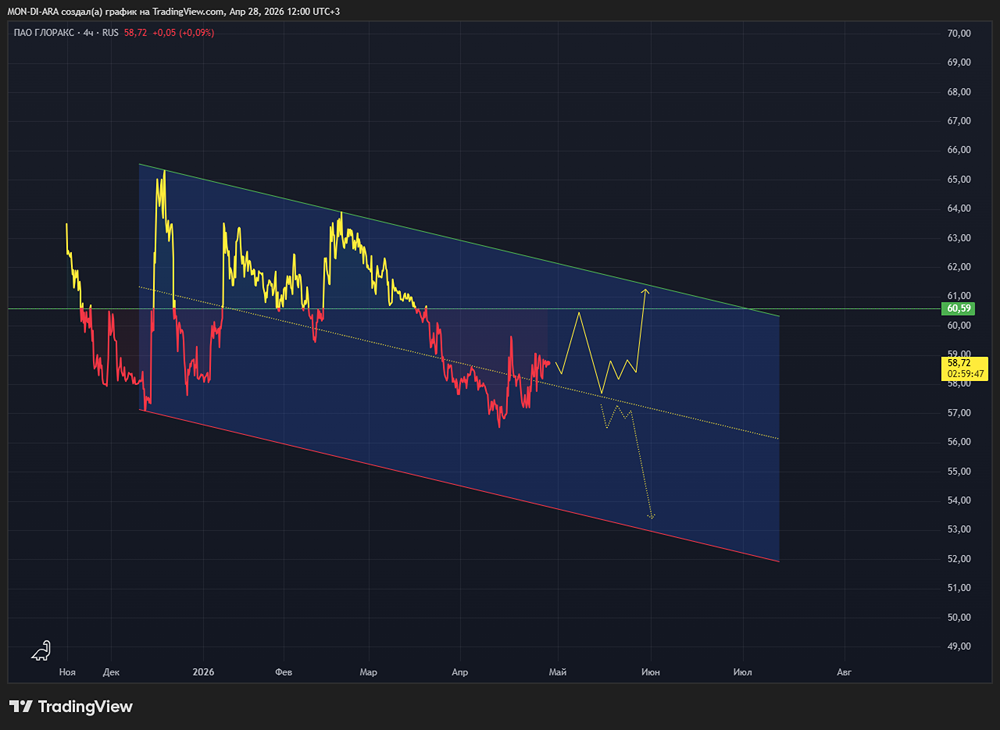Click the Май month label on time axis
Image resolution: width=1000 pixels, height=730 pixels.
(x=557, y=672)
